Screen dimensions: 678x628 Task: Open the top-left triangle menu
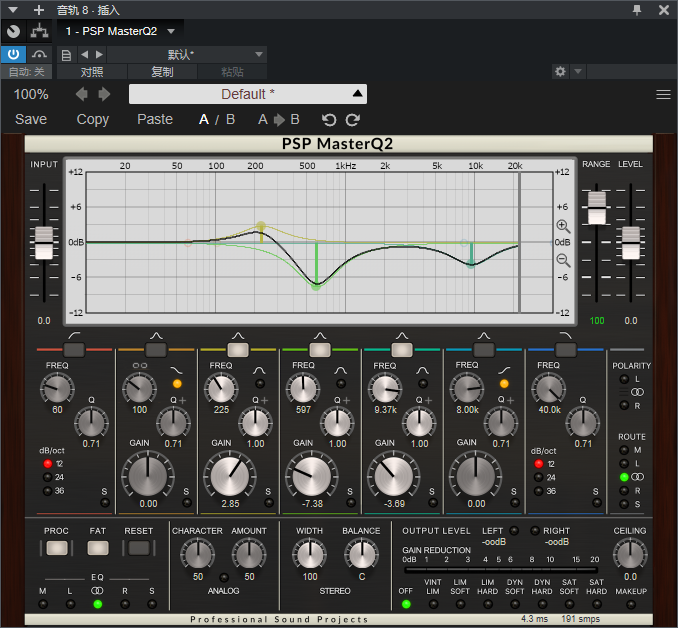click(13, 10)
